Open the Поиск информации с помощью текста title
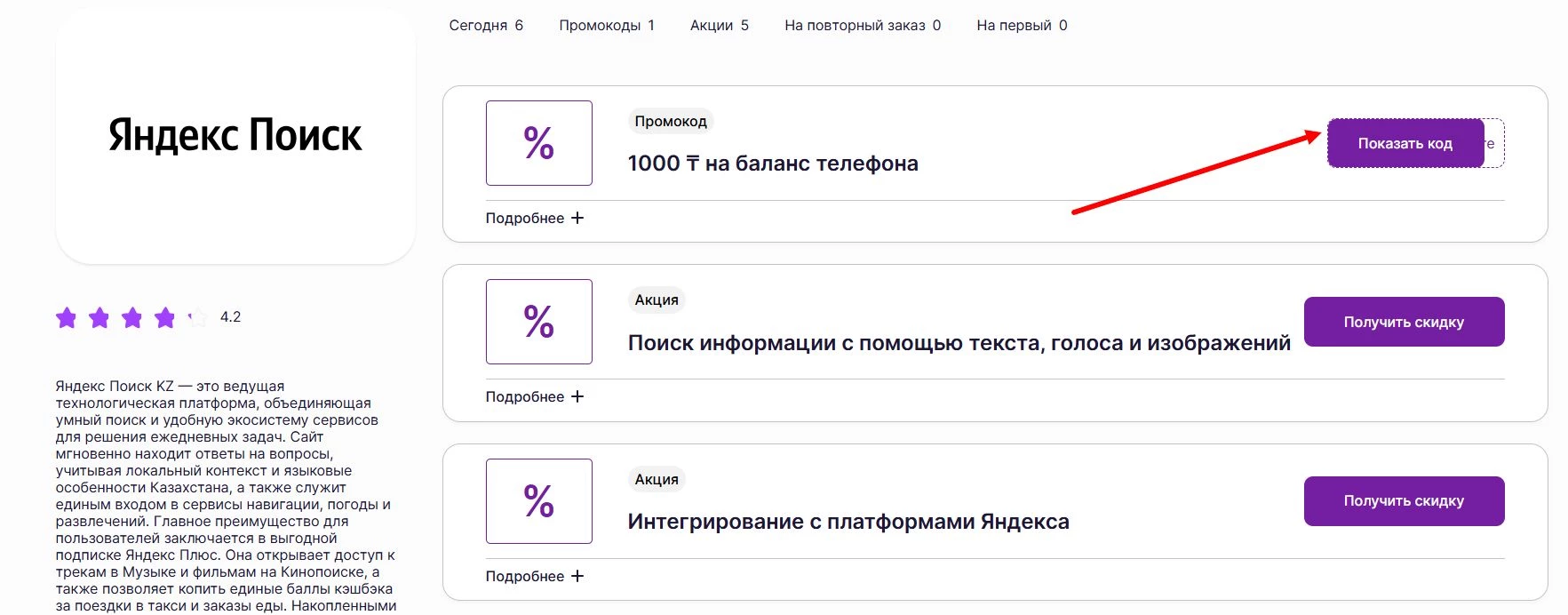 [959, 343]
